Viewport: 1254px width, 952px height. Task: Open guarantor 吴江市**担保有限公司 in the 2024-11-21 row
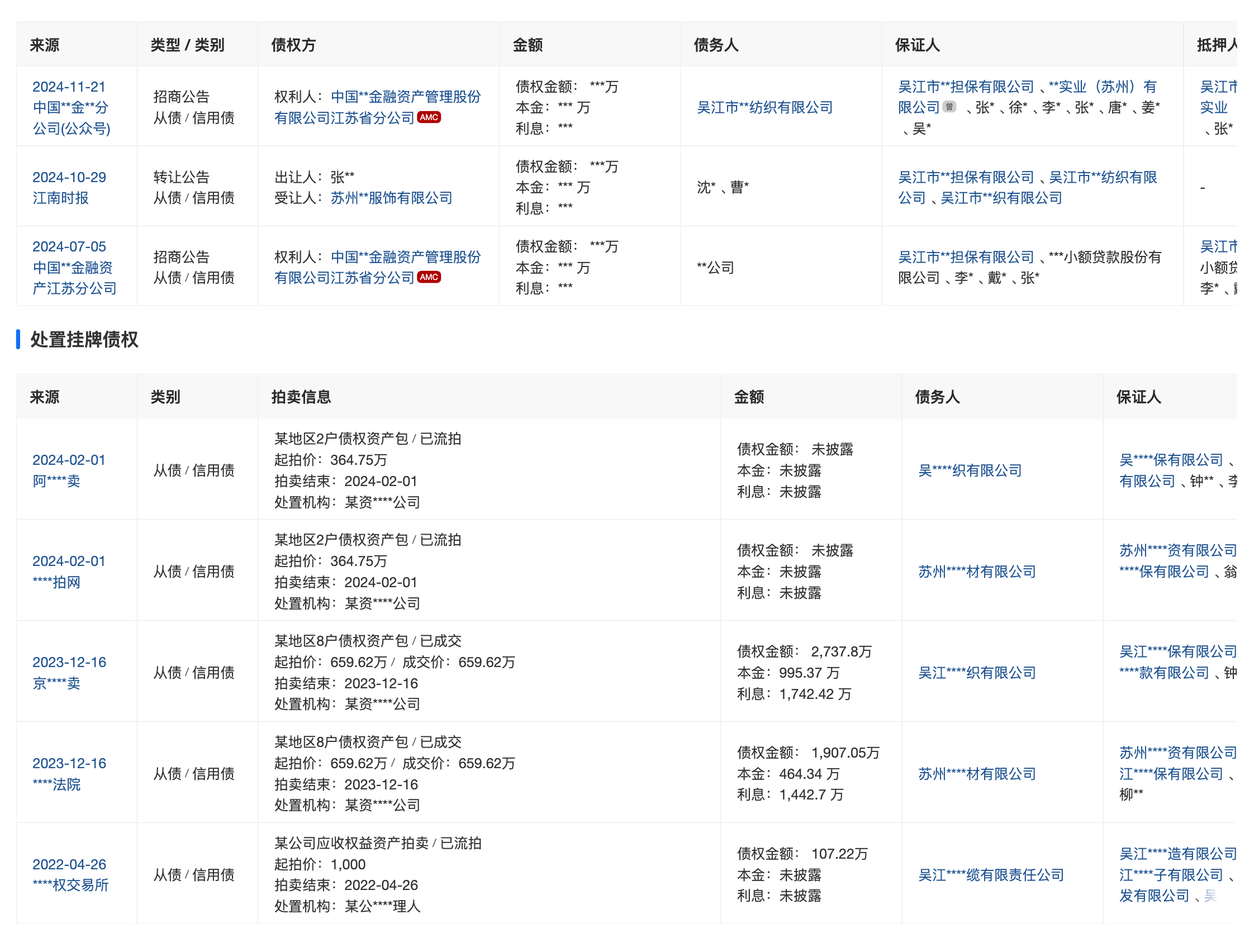point(966,87)
